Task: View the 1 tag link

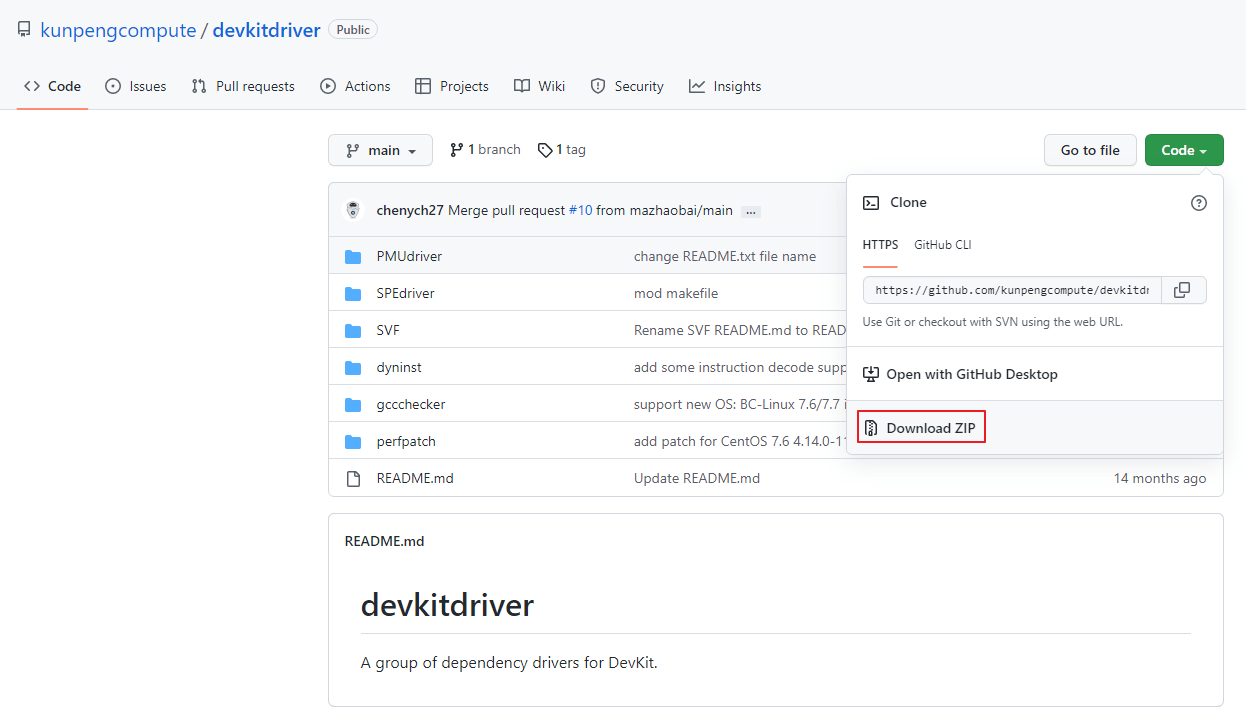Action: [x=562, y=150]
